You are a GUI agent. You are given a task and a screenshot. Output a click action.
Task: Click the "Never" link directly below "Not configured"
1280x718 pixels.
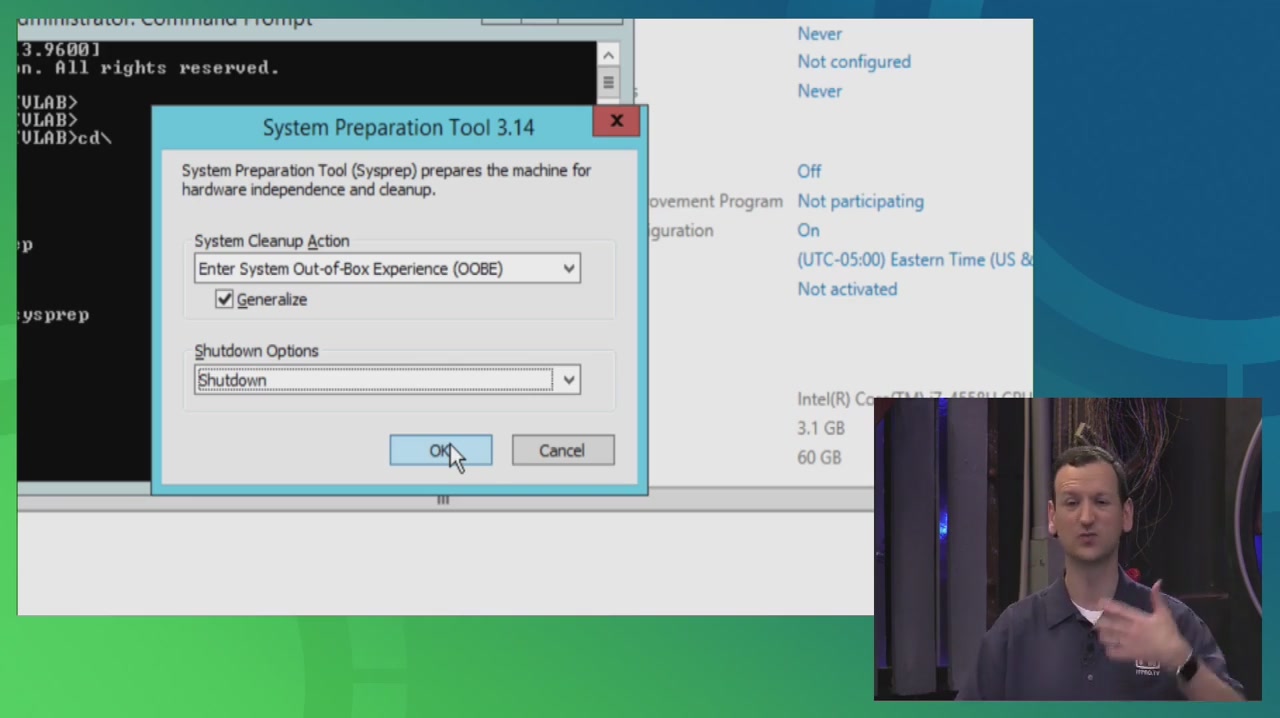[819, 91]
